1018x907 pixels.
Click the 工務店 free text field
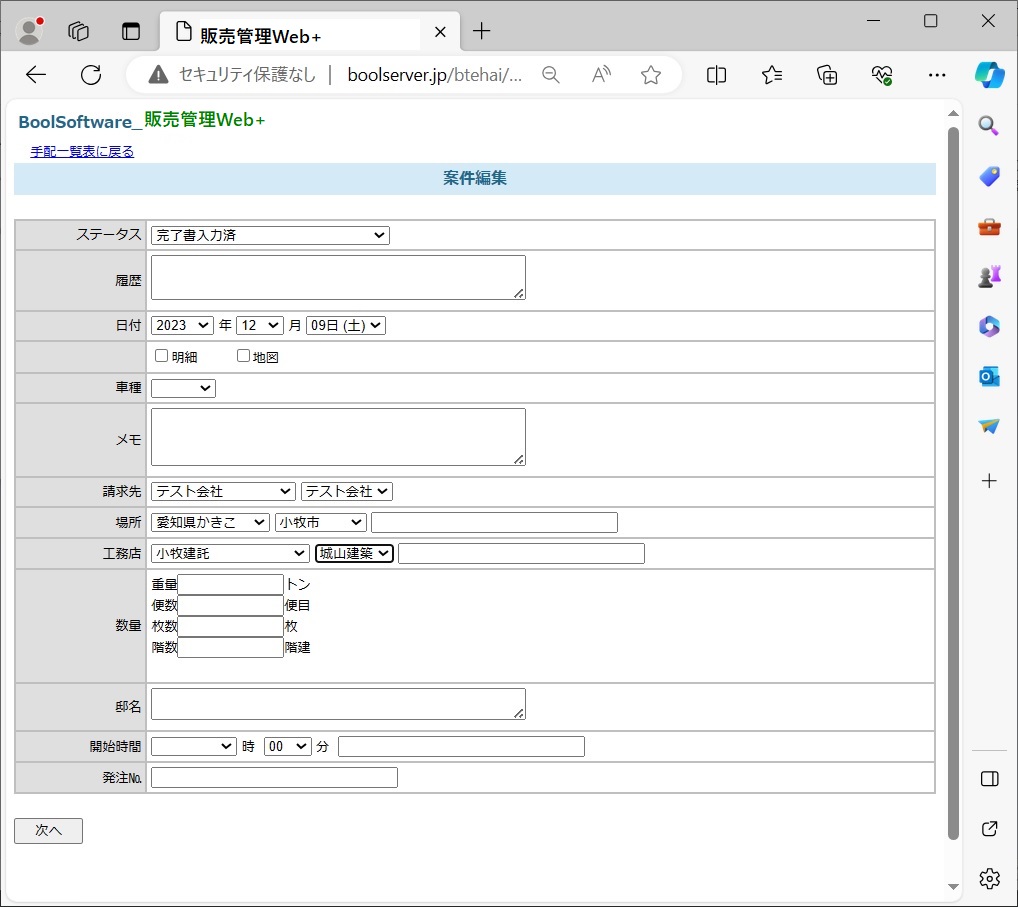point(521,553)
